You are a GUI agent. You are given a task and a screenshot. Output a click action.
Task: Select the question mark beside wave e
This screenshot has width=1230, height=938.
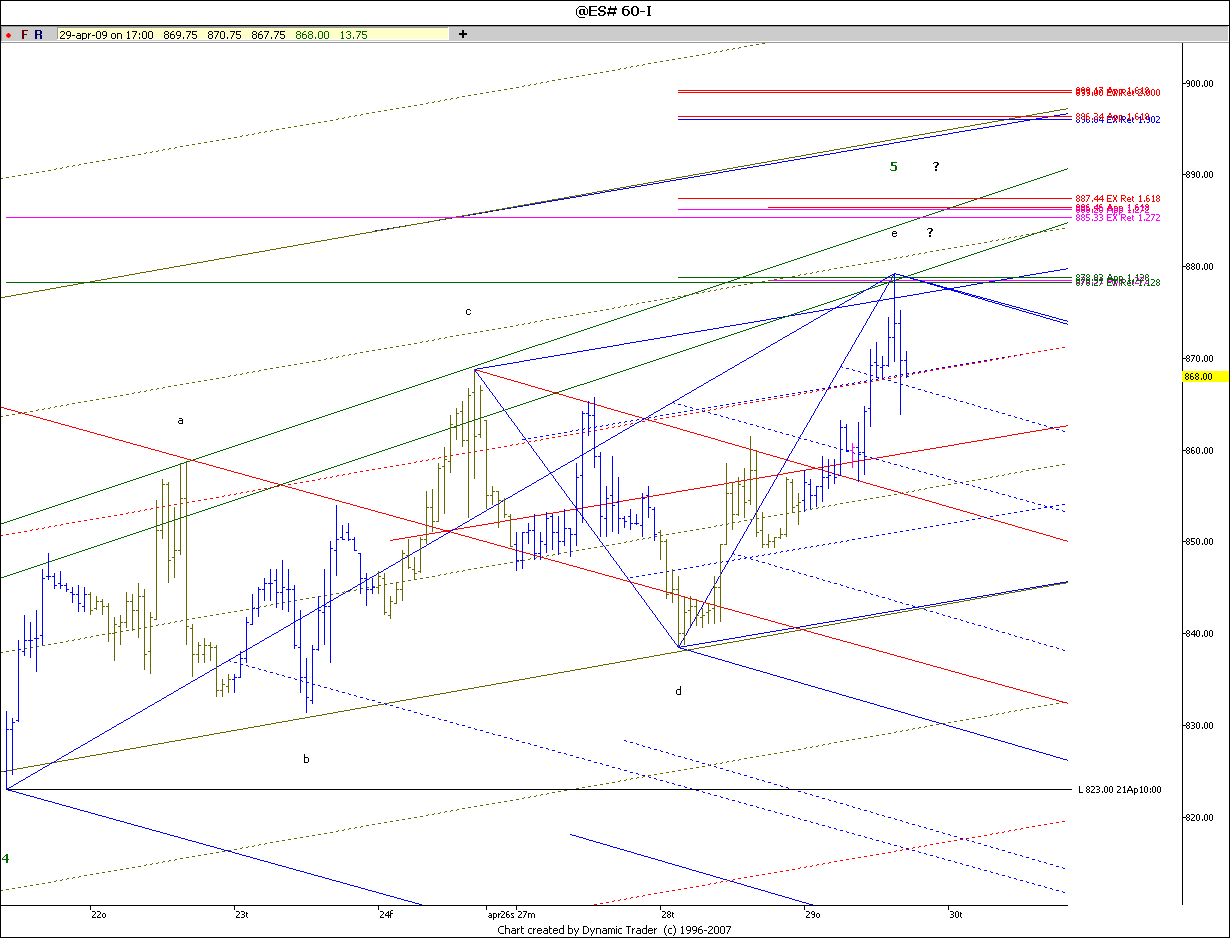coord(929,233)
